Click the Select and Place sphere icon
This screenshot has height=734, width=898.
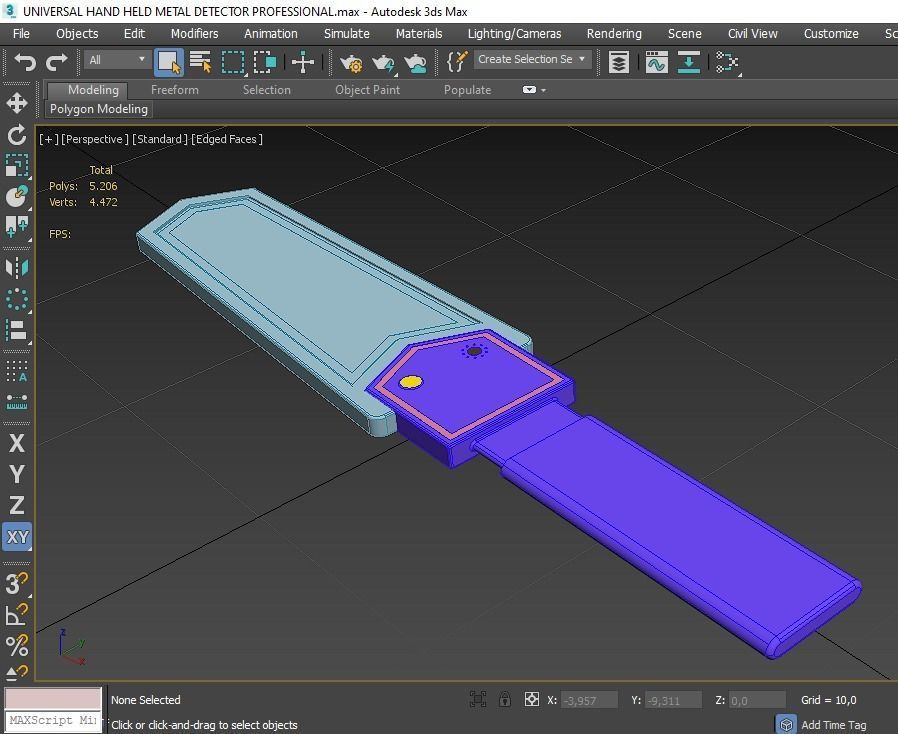pyautogui.click(x=17, y=196)
